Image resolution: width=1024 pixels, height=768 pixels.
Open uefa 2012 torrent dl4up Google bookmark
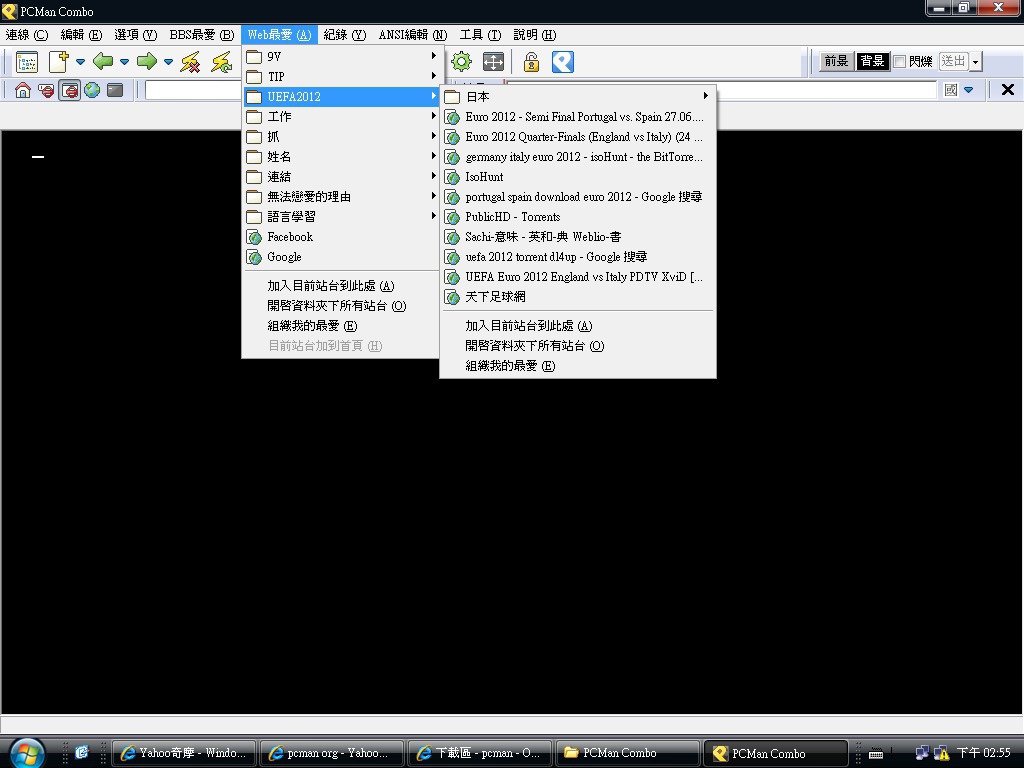point(578,257)
